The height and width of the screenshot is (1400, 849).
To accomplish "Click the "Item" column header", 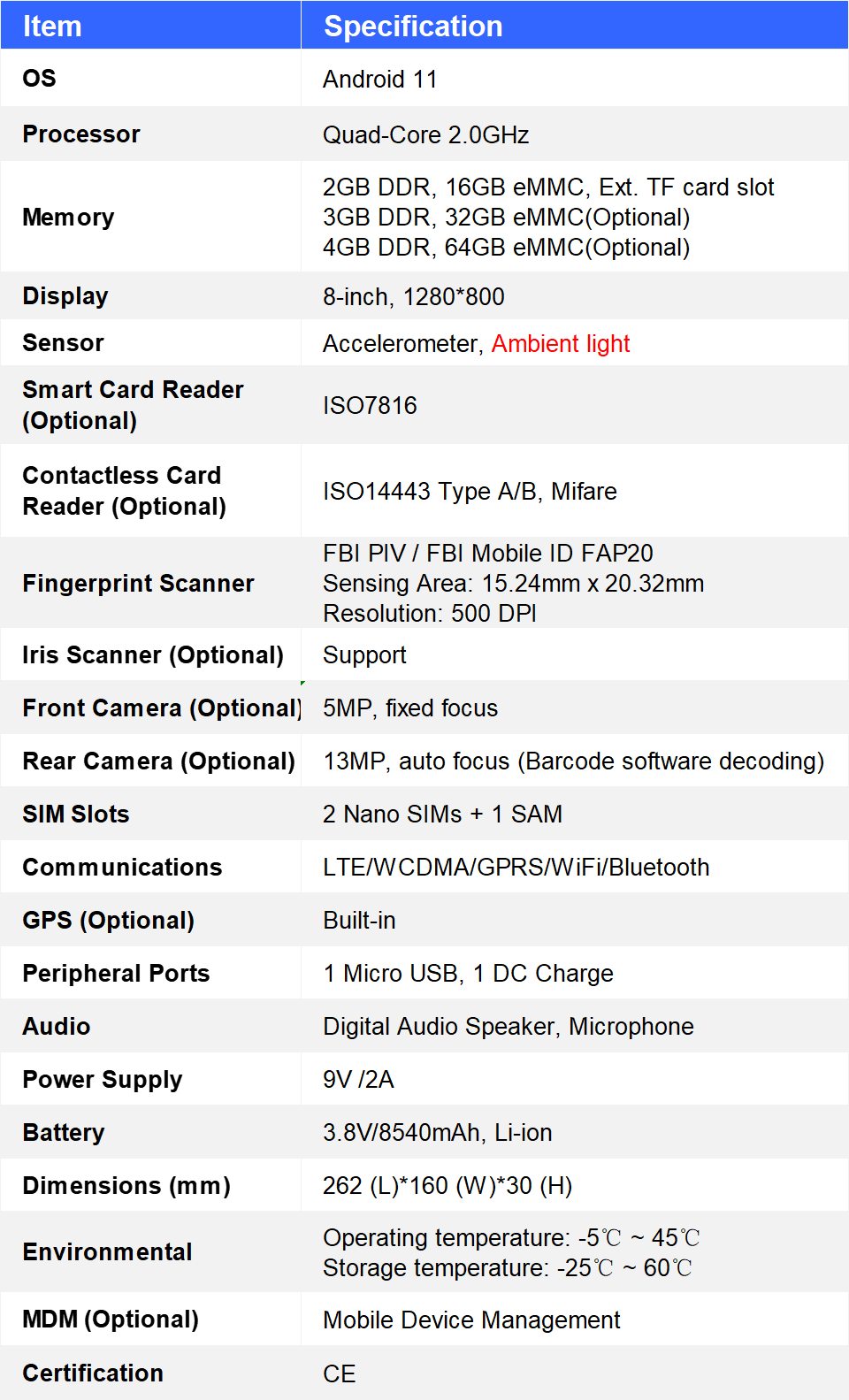I will [52, 27].
